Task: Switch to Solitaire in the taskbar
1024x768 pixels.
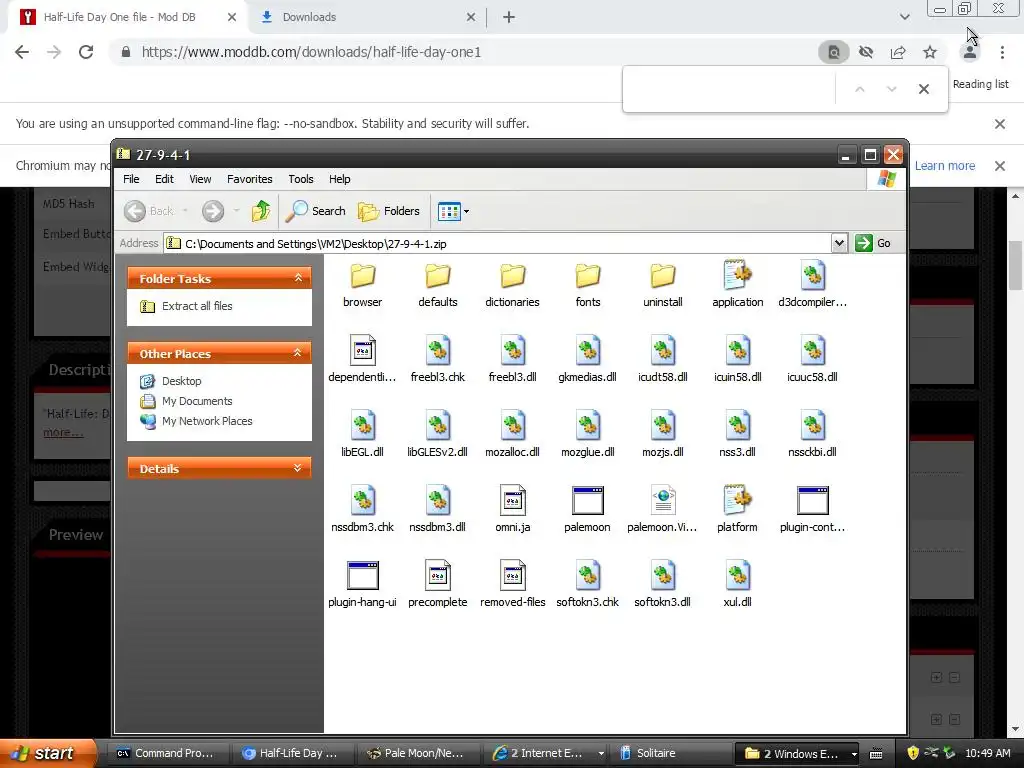Action: coord(671,754)
